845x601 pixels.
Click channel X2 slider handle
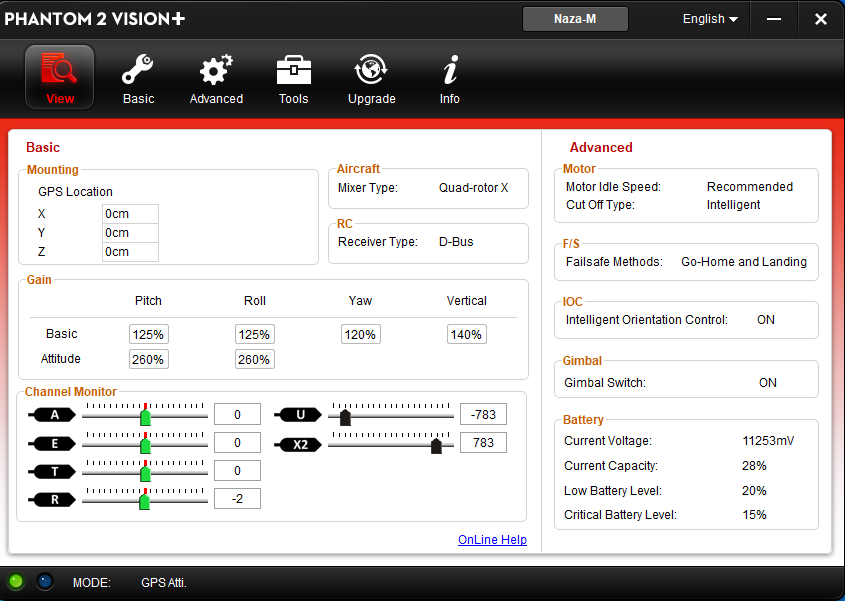click(437, 446)
